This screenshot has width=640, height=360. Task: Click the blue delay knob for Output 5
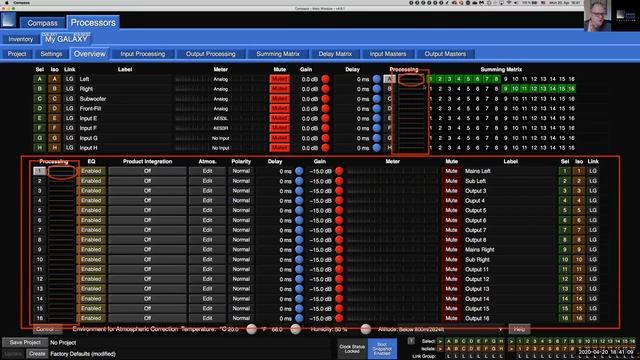[x=299, y=210]
